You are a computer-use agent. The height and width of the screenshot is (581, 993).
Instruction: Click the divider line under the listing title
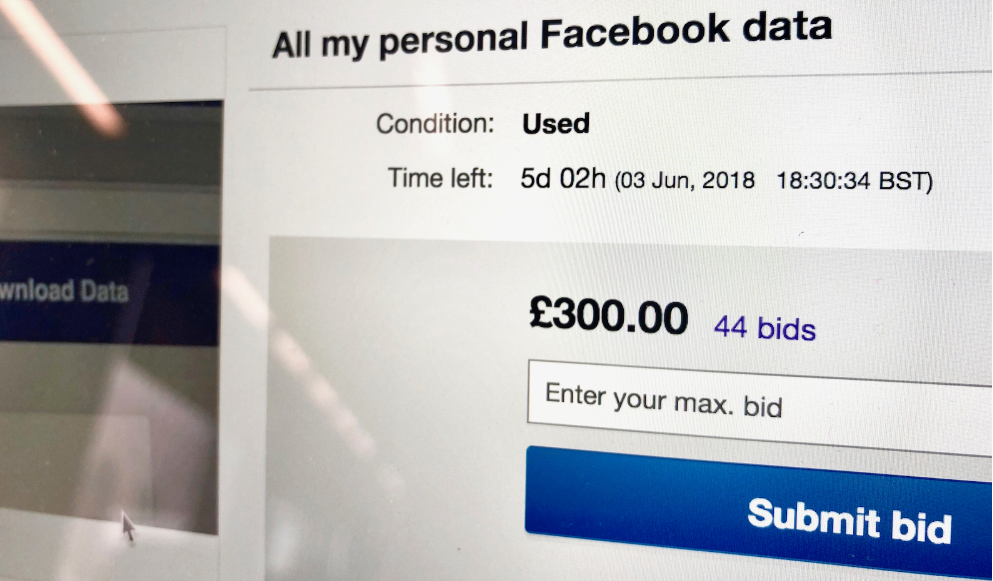click(x=621, y=80)
